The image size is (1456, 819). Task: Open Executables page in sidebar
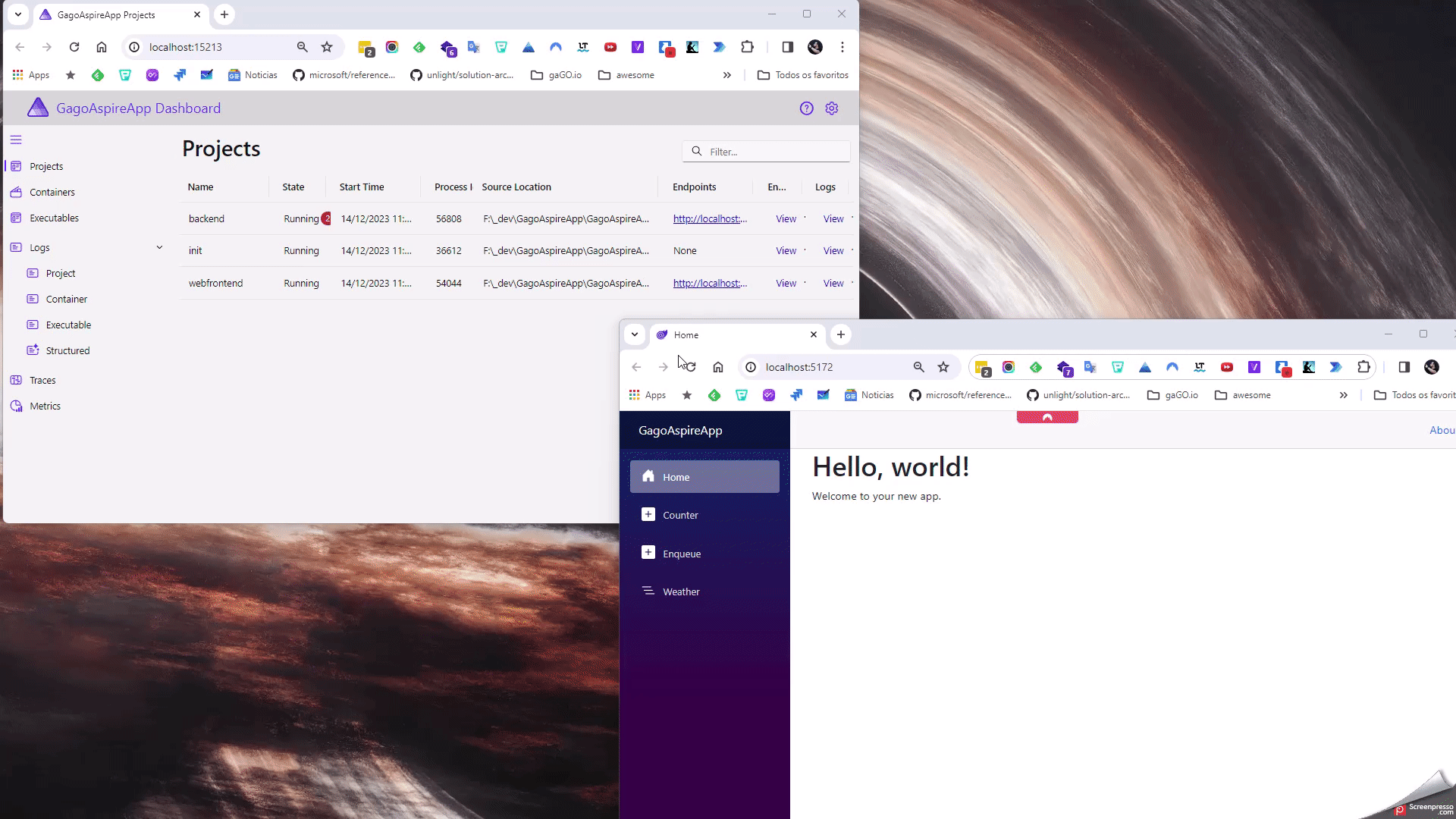pos(54,218)
